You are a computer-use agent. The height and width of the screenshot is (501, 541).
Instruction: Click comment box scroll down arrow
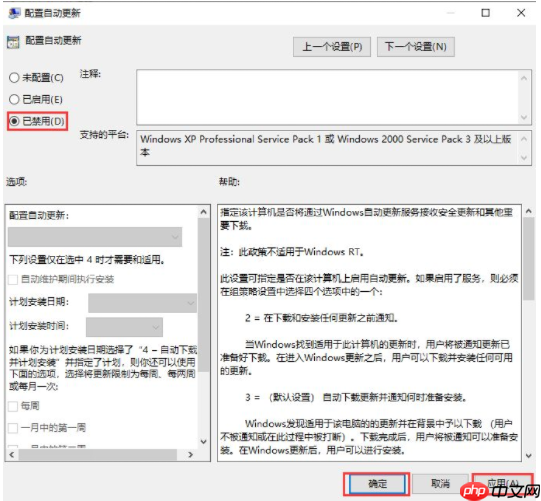coord(524,117)
